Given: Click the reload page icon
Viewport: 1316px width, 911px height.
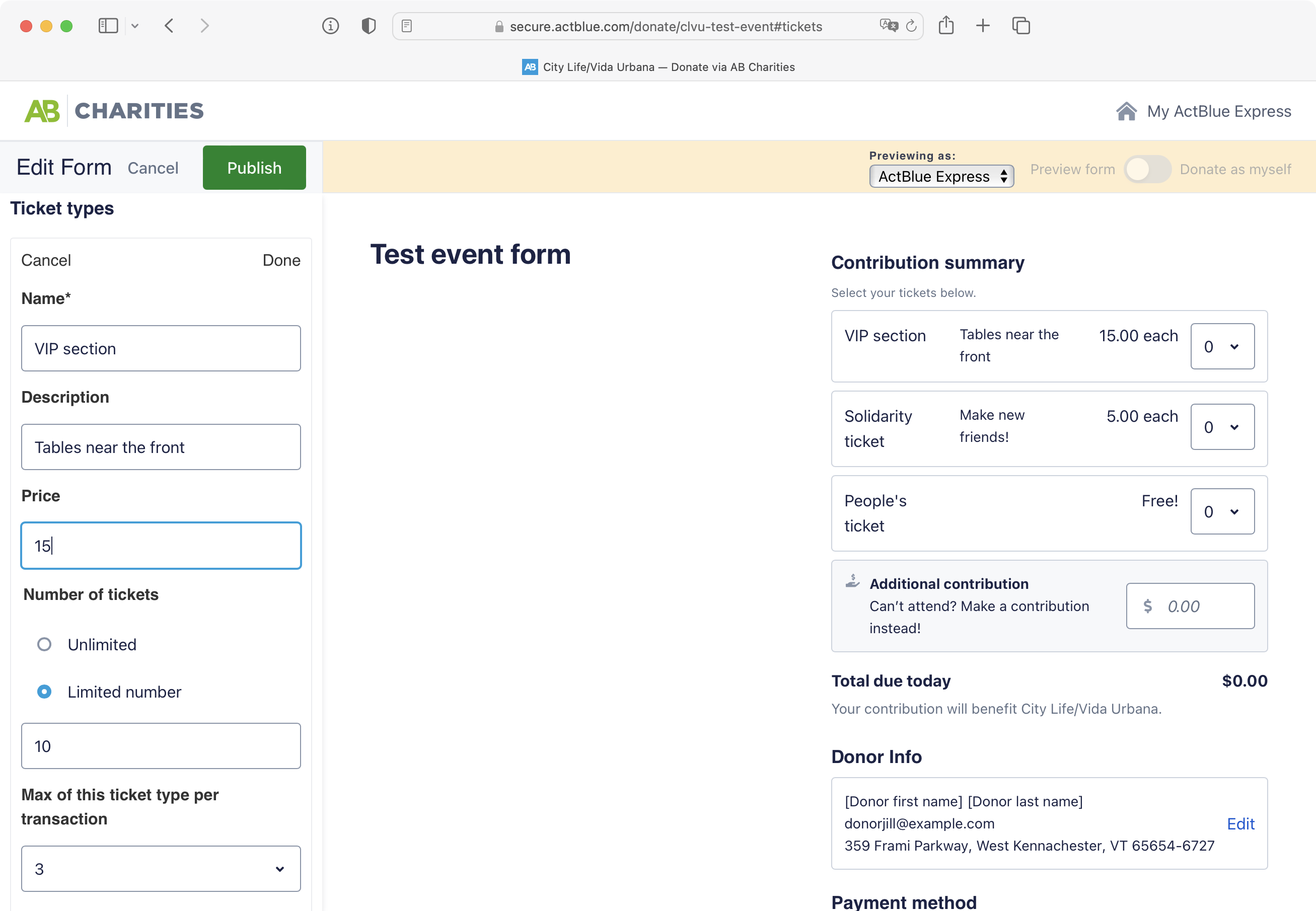Looking at the screenshot, I should 911,26.
